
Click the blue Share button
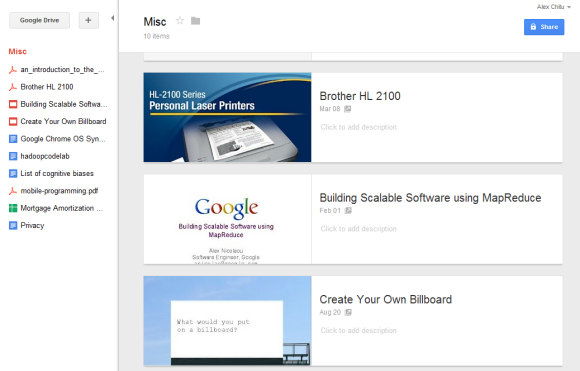(x=544, y=27)
